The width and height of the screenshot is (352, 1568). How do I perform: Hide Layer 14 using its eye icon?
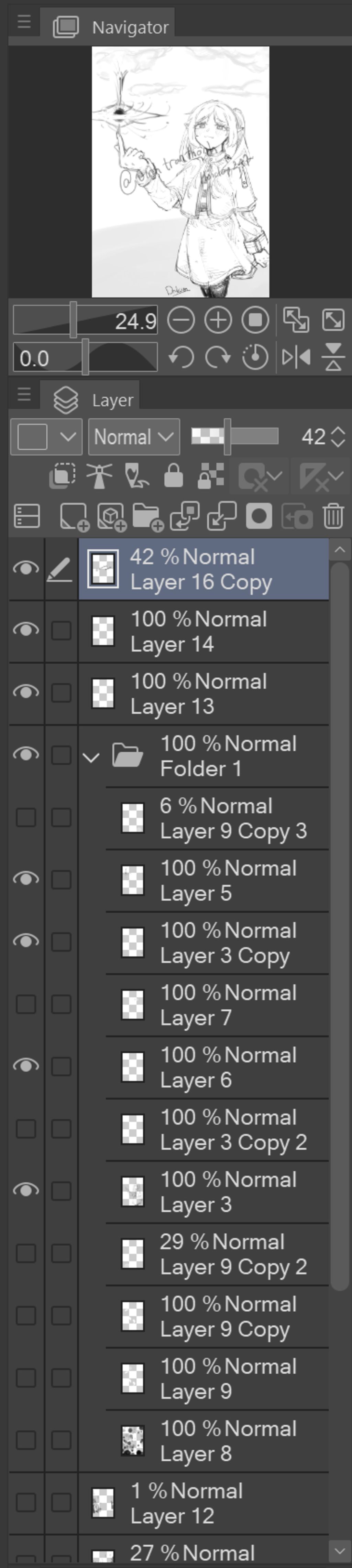(x=25, y=630)
